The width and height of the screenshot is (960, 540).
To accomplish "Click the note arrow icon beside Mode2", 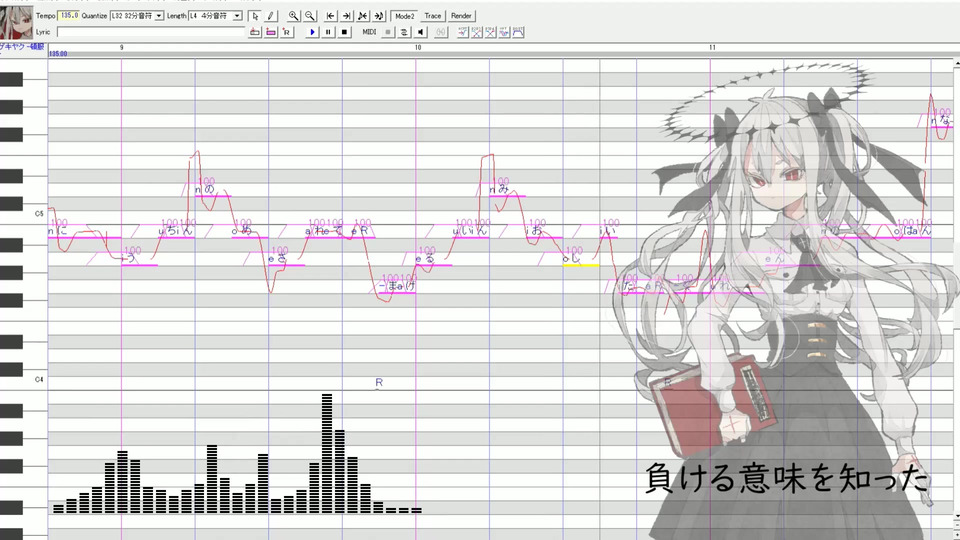I will tap(379, 16).
